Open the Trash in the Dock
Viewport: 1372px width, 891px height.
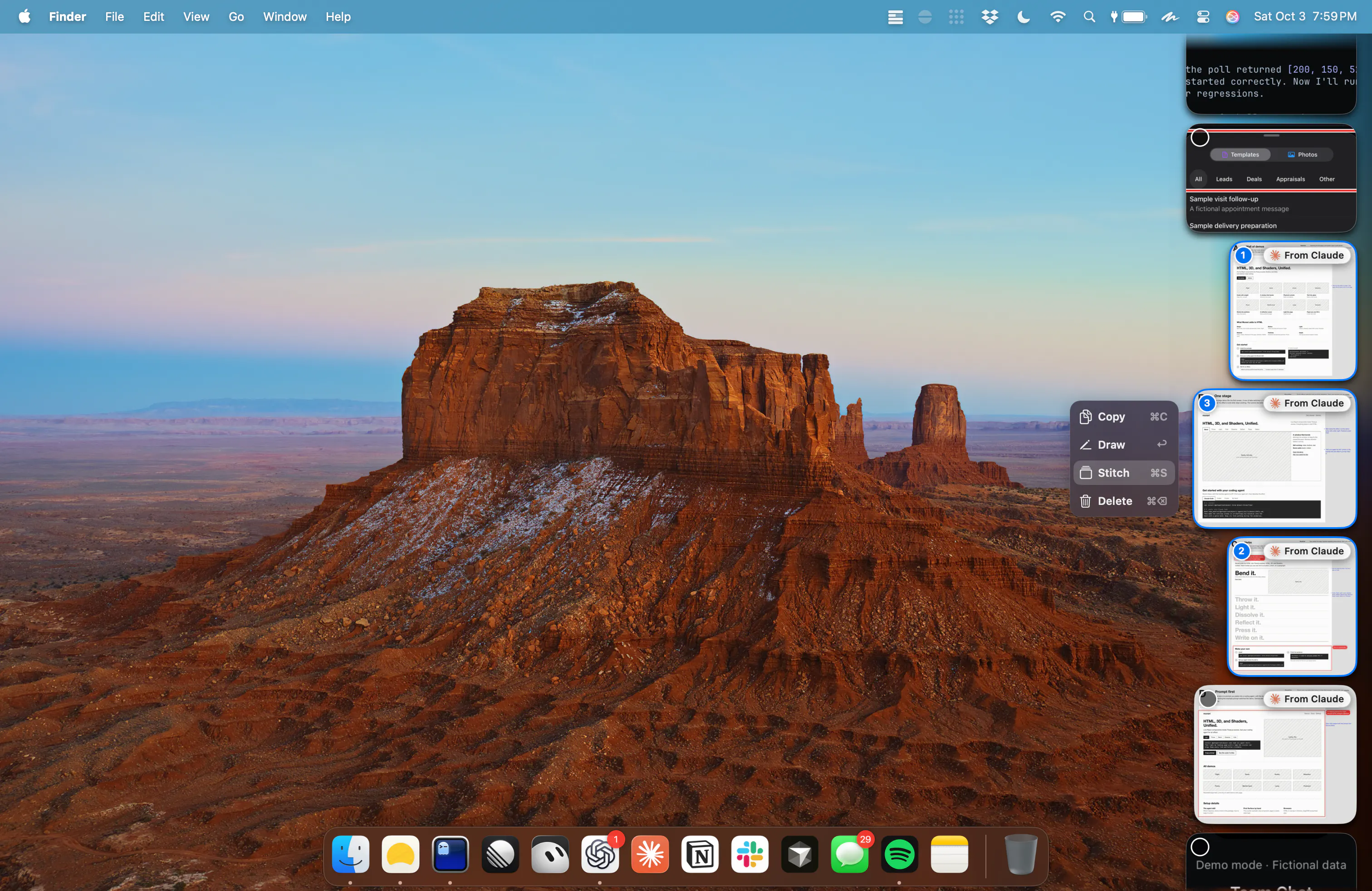(x=1021, y=854)
